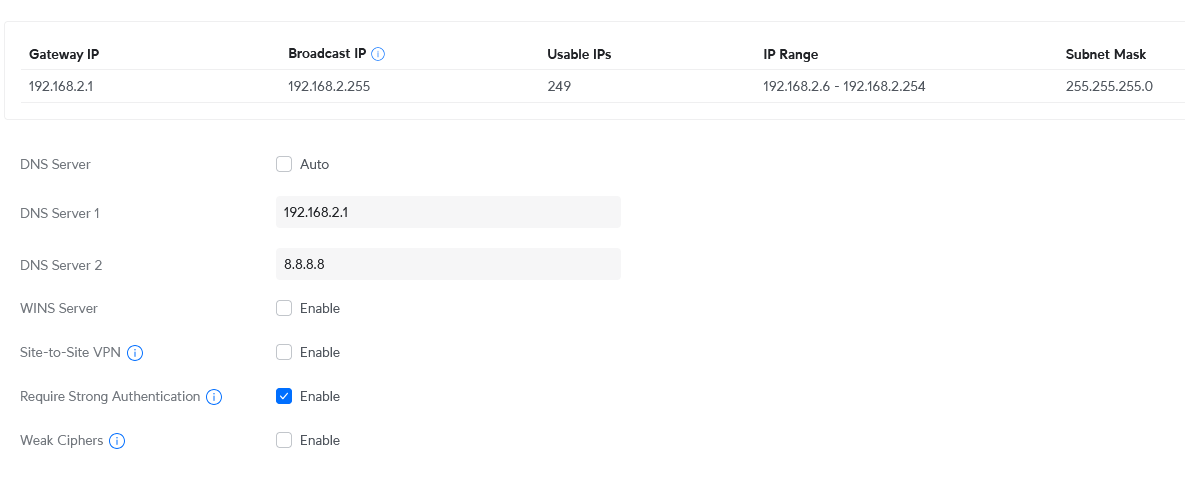Enable the Weak Ciphers checkbox

[284, 440]
